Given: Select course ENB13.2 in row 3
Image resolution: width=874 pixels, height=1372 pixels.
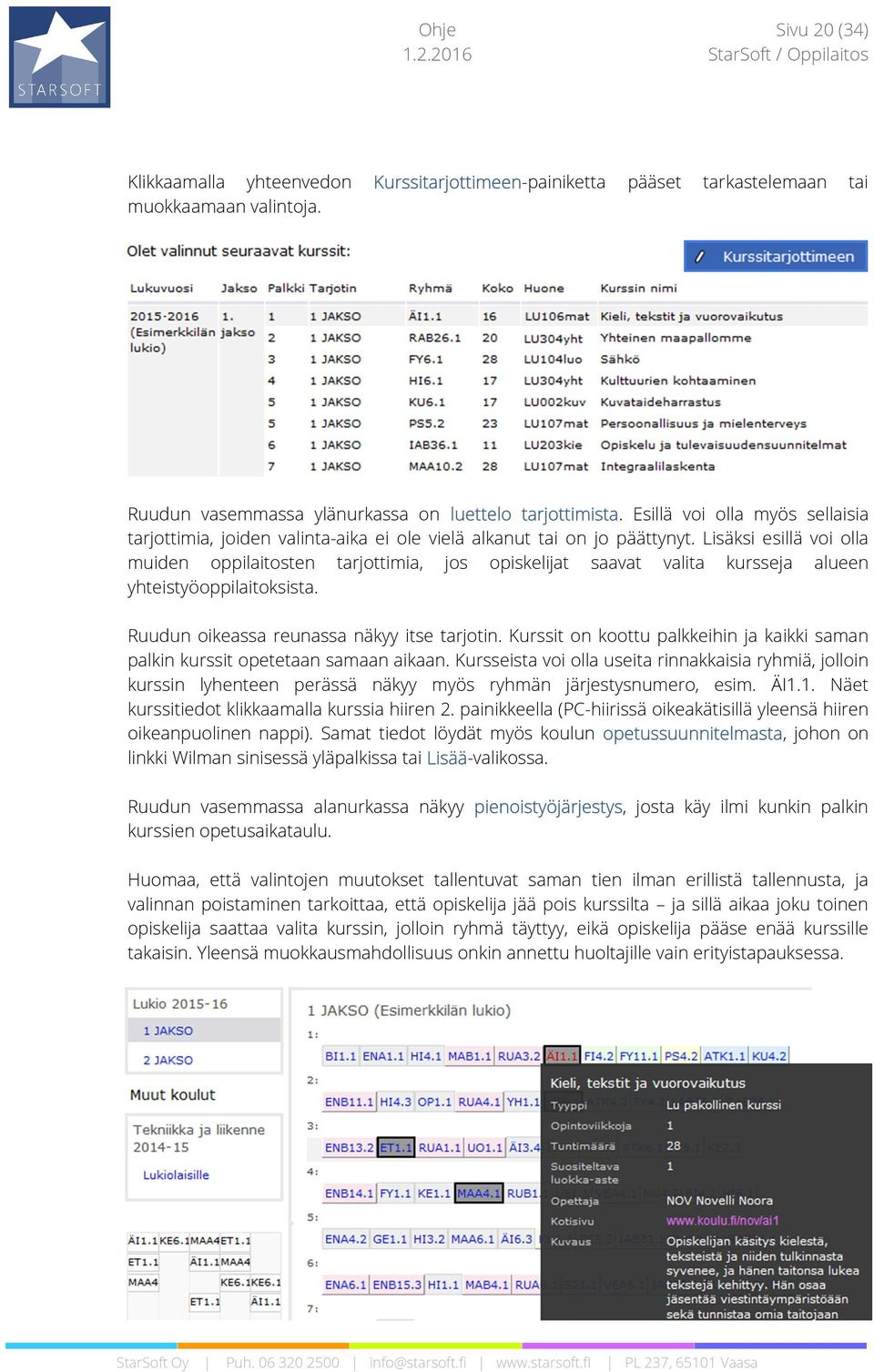Looking at the screenshot, I should pyautogui.click(x=350, y=1147).
